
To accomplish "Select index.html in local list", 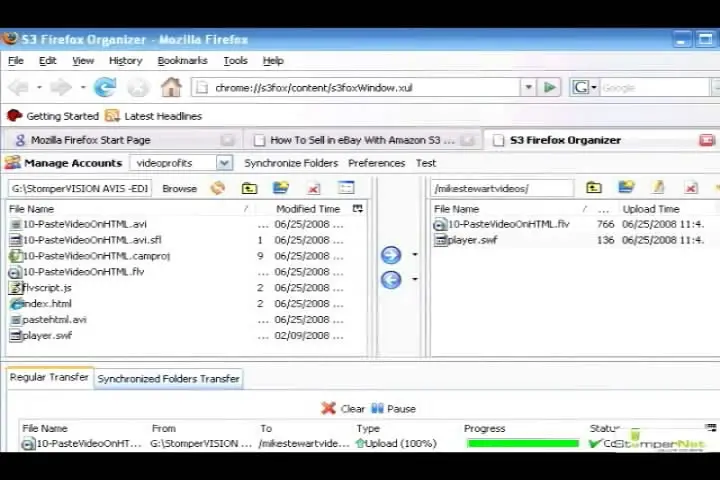I will coord(186,304).
